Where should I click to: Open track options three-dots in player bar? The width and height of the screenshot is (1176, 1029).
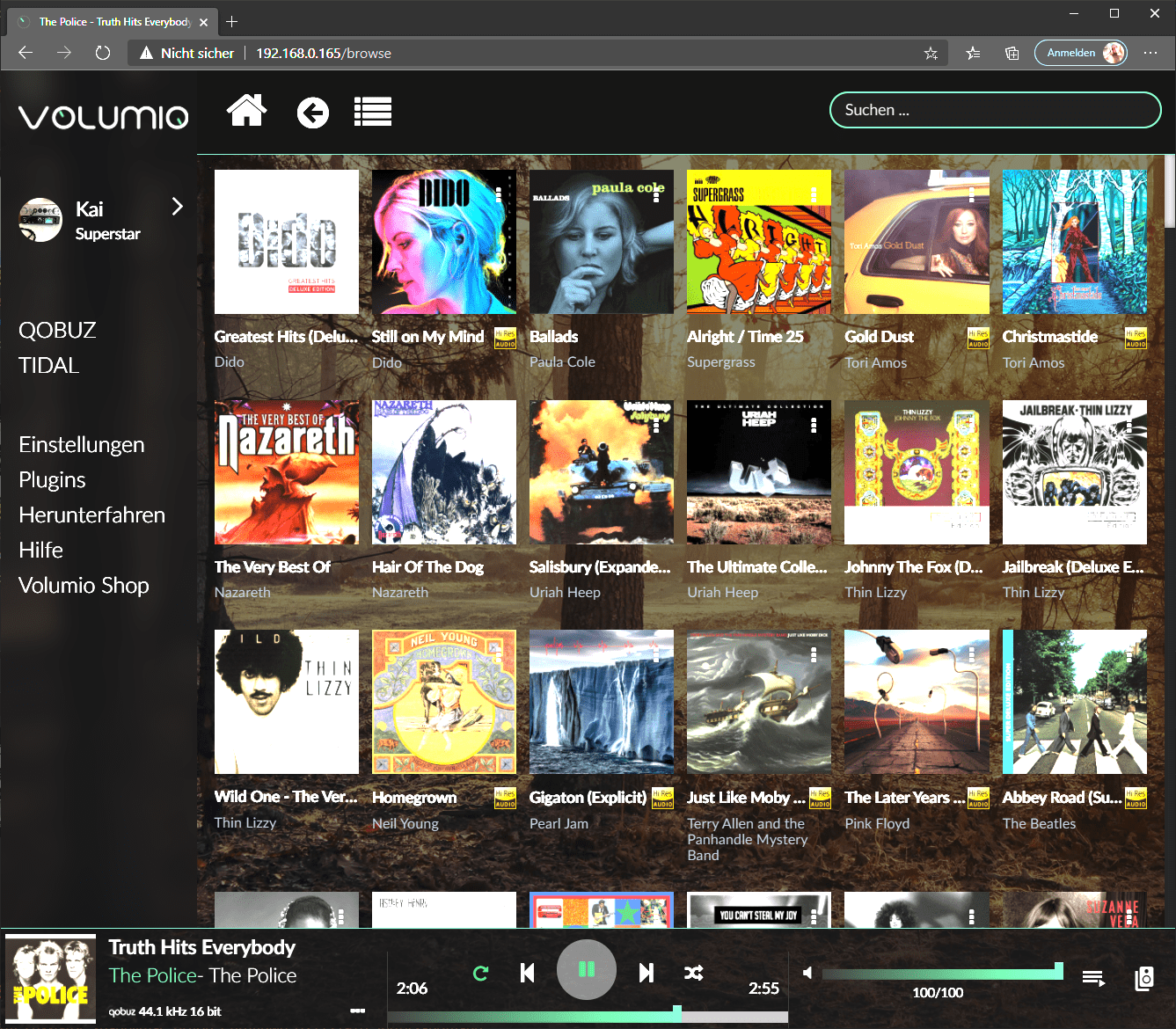(357, 1011)
